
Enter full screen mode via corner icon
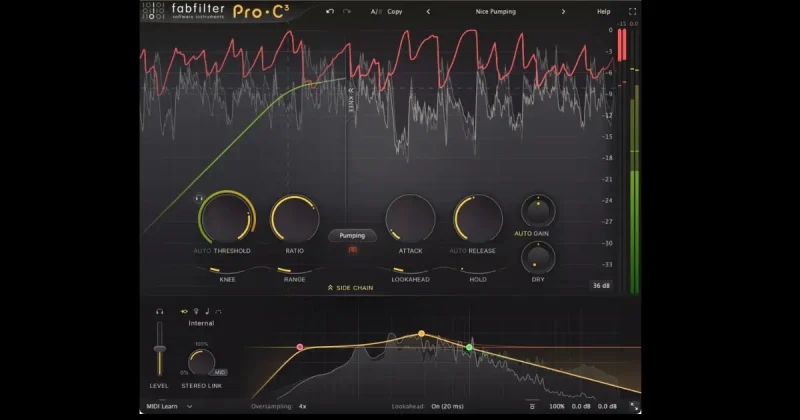632,11
